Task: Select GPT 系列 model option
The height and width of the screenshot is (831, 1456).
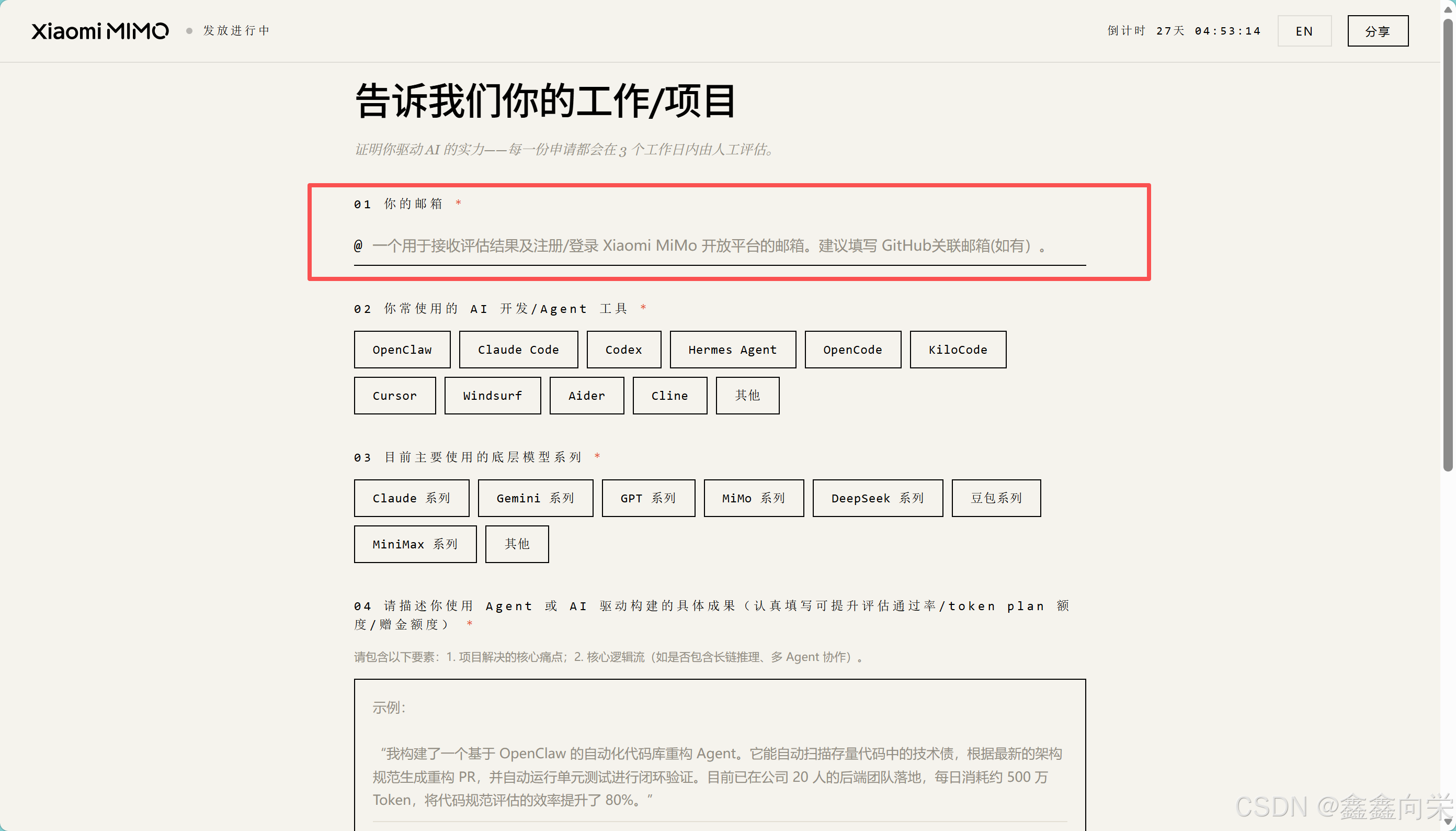Action: (648, 498)
